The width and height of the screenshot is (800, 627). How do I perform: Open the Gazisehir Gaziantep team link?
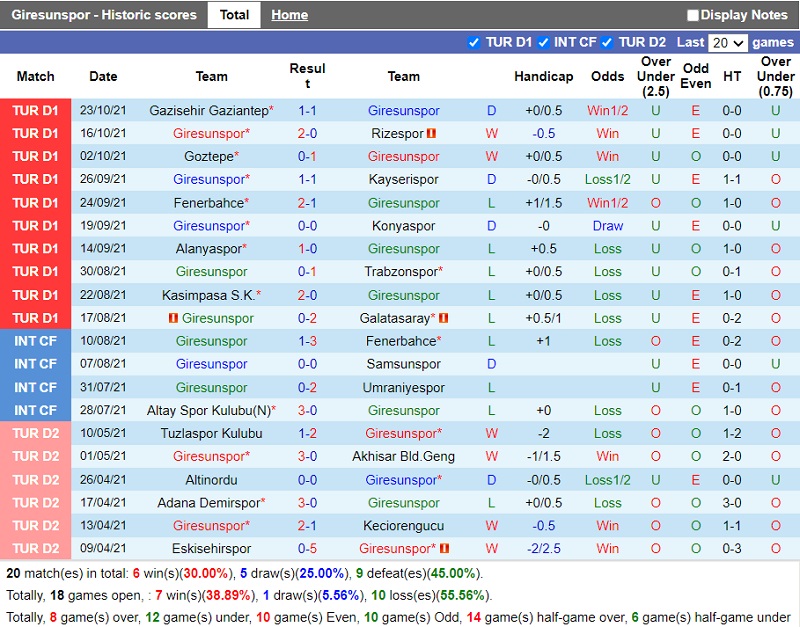pos(208,111)
